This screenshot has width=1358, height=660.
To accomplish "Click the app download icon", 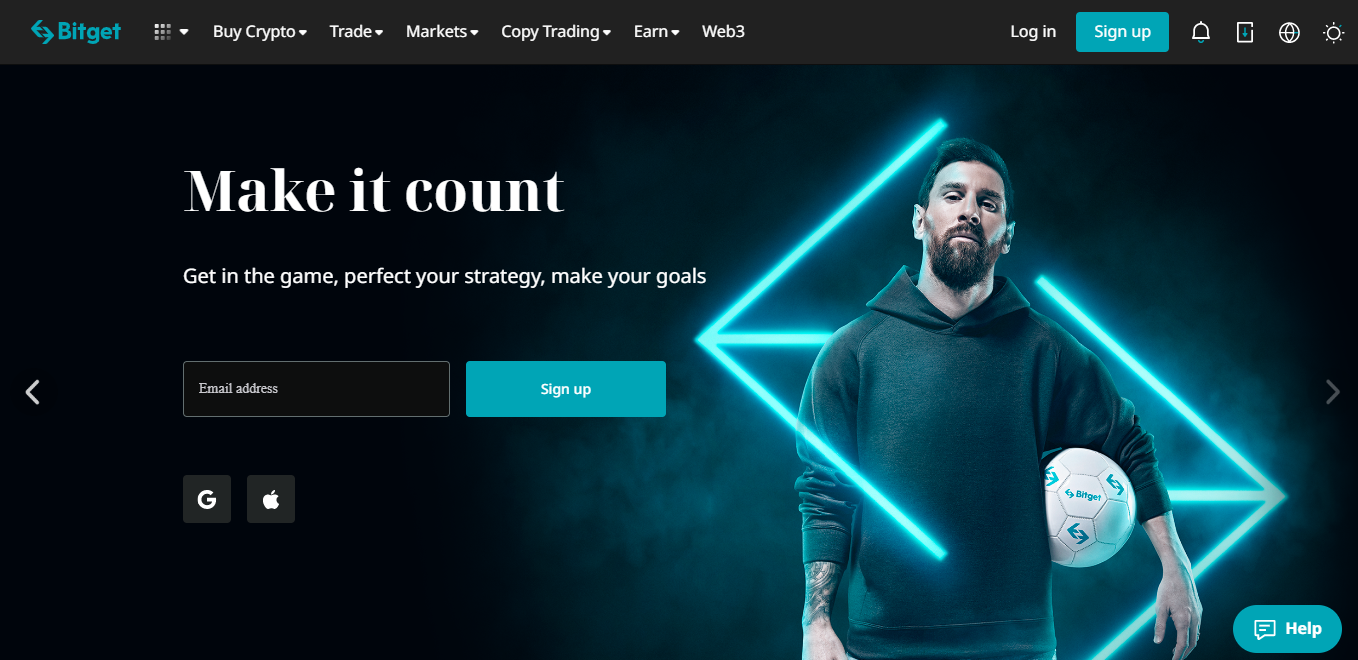I will click(x=1245, y=32).
